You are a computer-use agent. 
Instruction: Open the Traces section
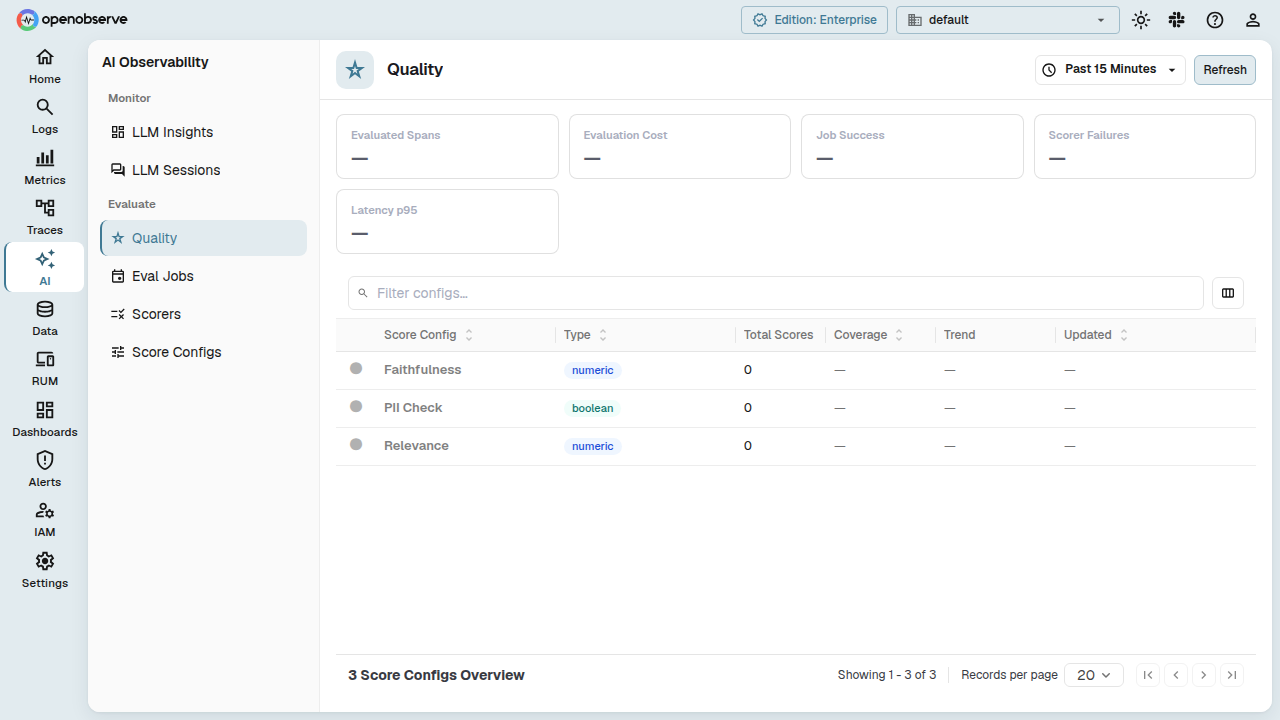(x=45, y=217)
